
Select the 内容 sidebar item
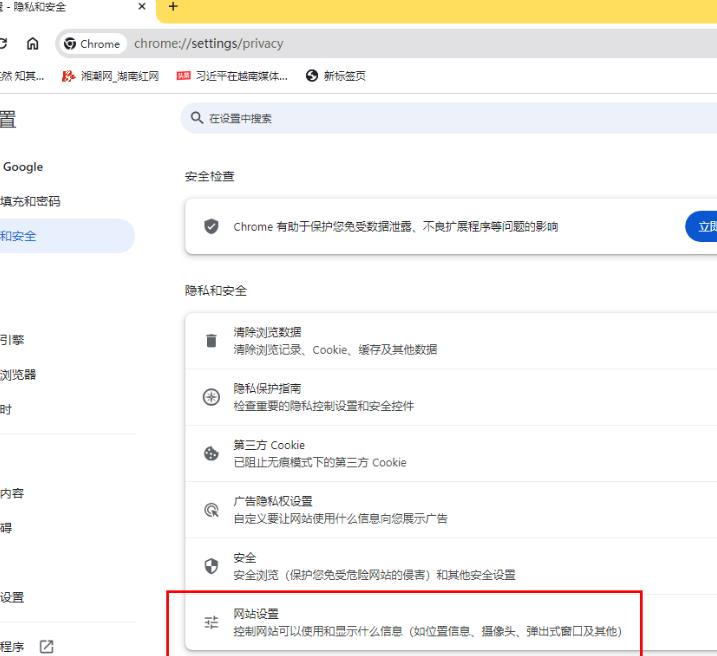coord(12,493)
